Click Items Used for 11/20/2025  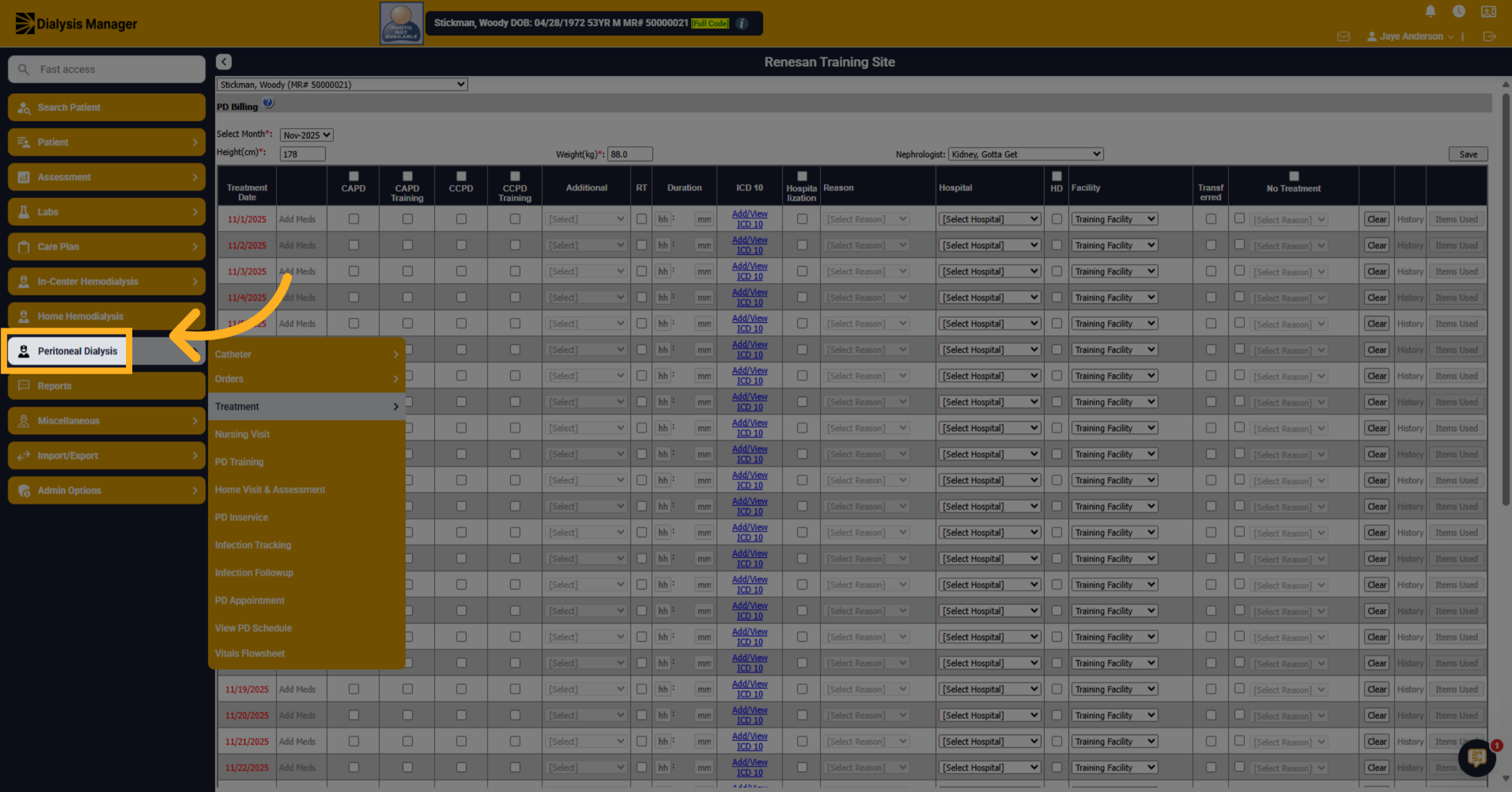(x=1457, y=716)
